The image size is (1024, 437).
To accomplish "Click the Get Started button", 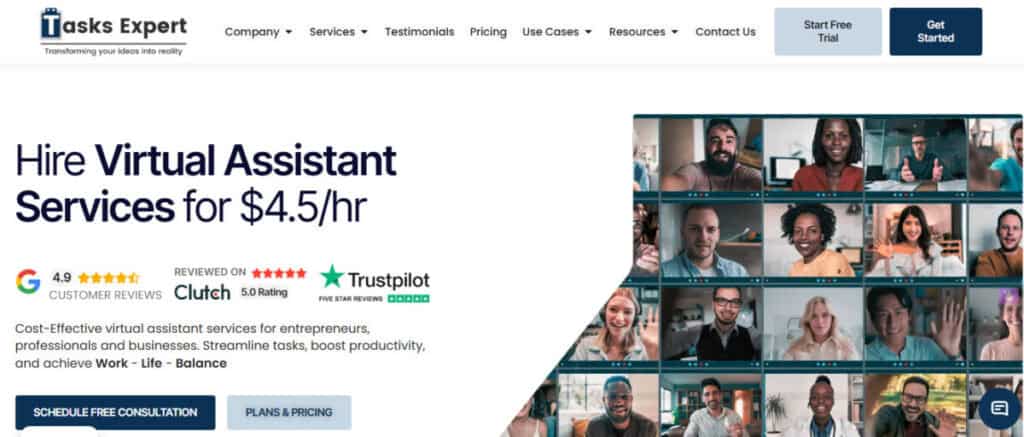I will pyautogui.click(x=935, y=31).
